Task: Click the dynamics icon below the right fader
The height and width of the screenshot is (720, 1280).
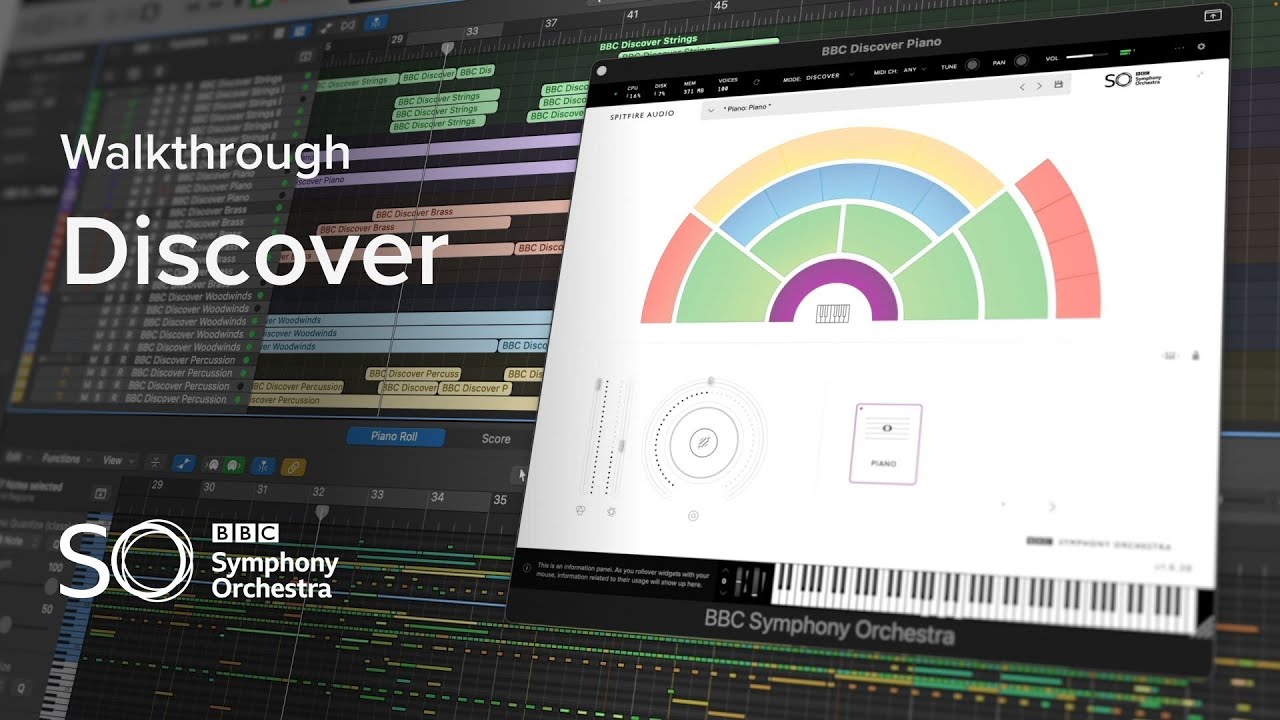Action: tap(611, 511)
